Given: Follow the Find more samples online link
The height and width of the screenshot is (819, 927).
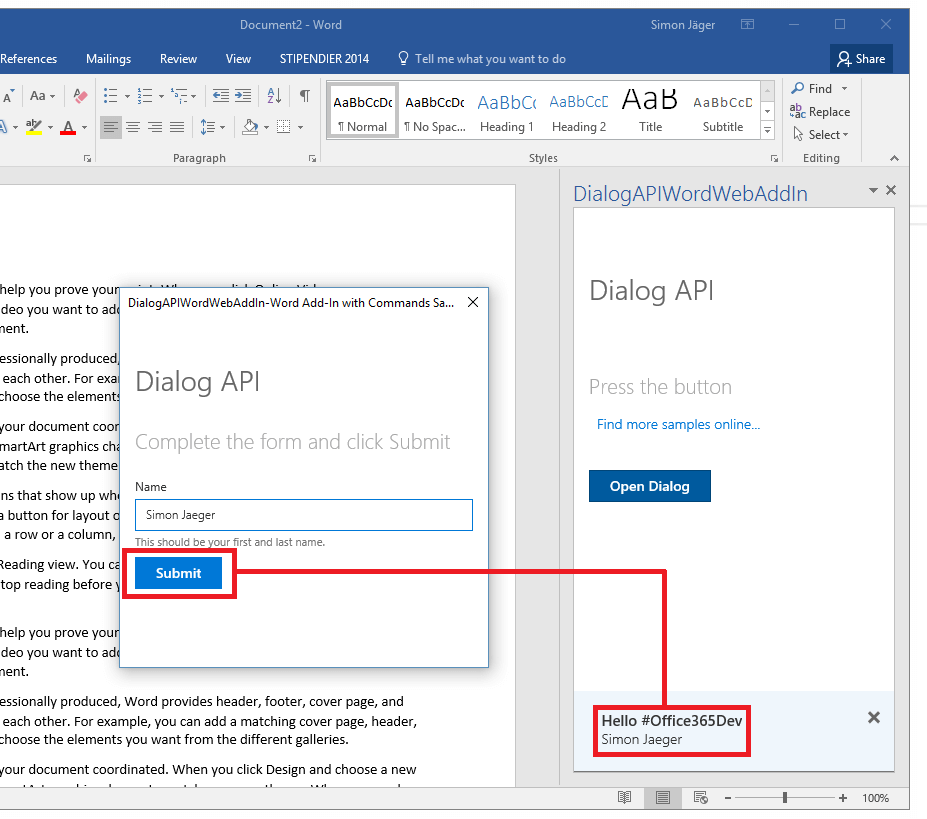Looking at the screenshot, I should coord(678,424).
